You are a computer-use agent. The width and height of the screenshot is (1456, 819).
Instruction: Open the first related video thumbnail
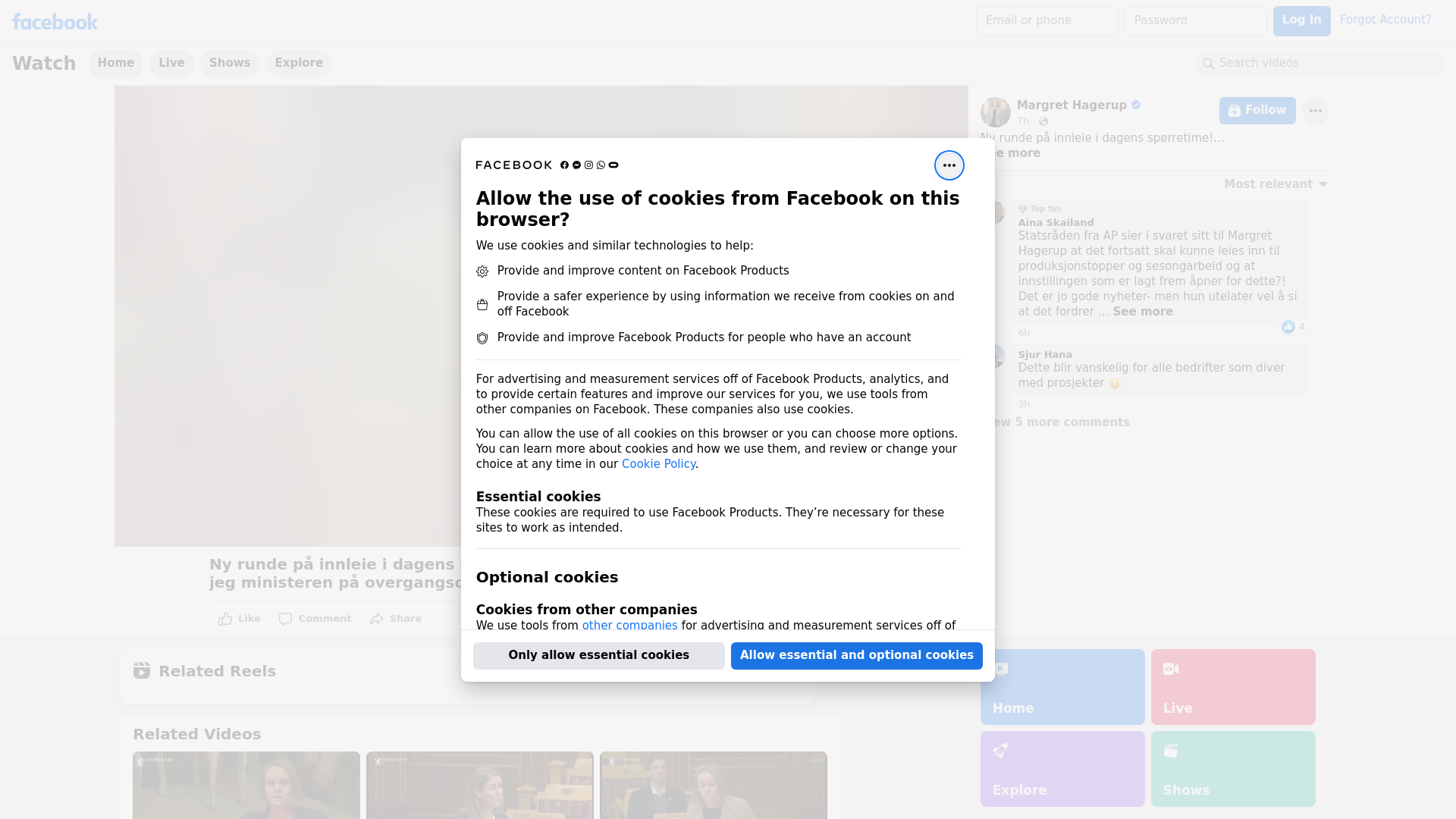tap(246, 786)
